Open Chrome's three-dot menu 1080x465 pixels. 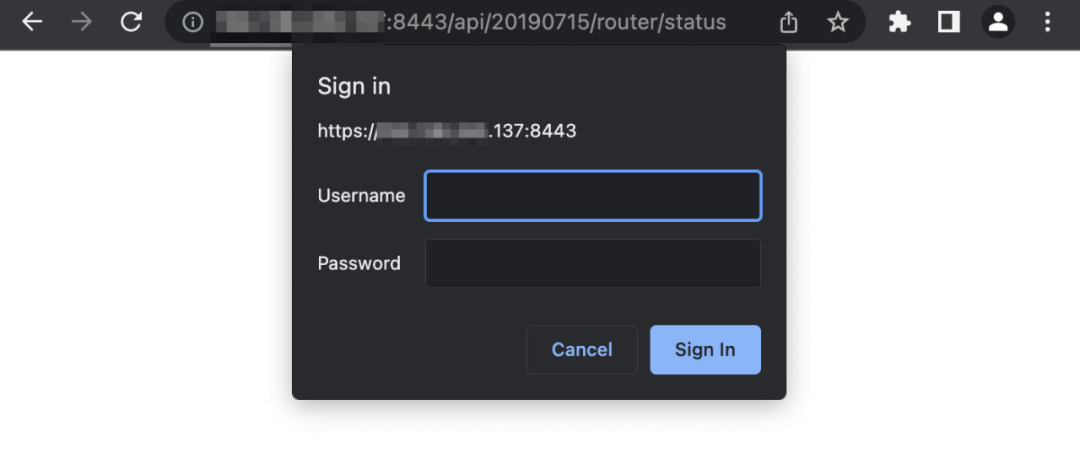tap(1047, 22)
